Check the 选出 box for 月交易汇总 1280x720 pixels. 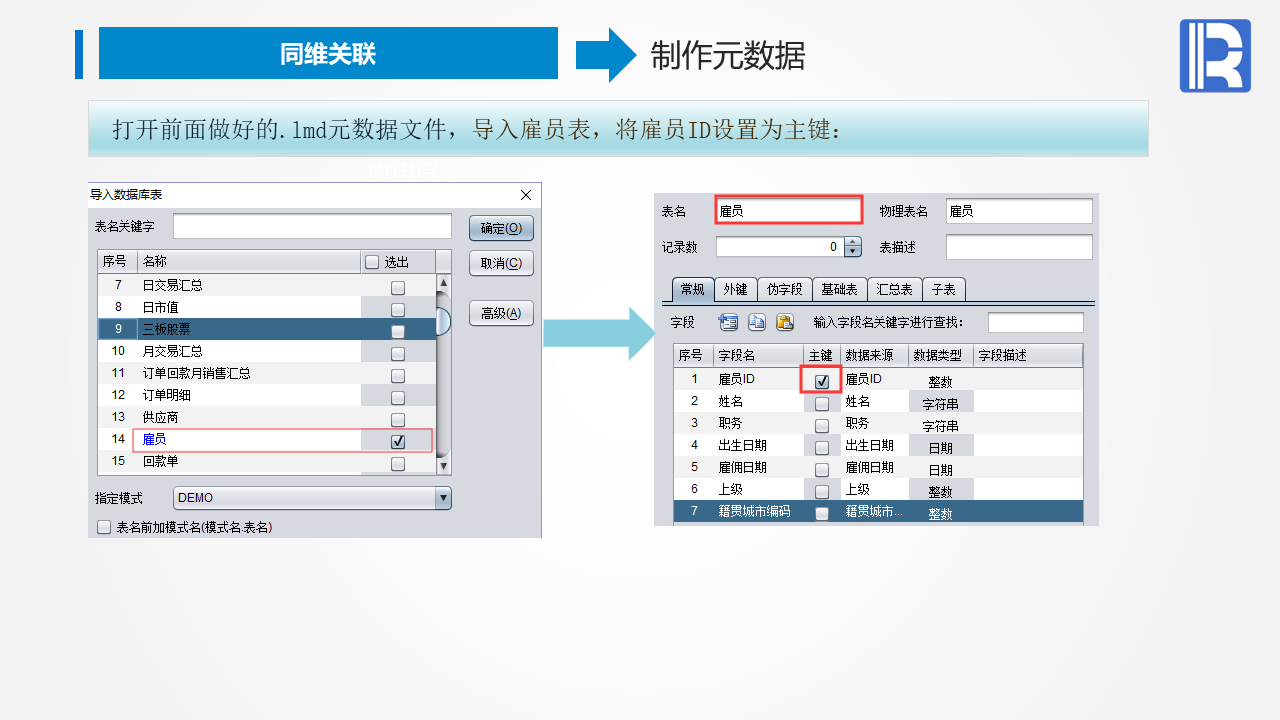pos(398,353)
